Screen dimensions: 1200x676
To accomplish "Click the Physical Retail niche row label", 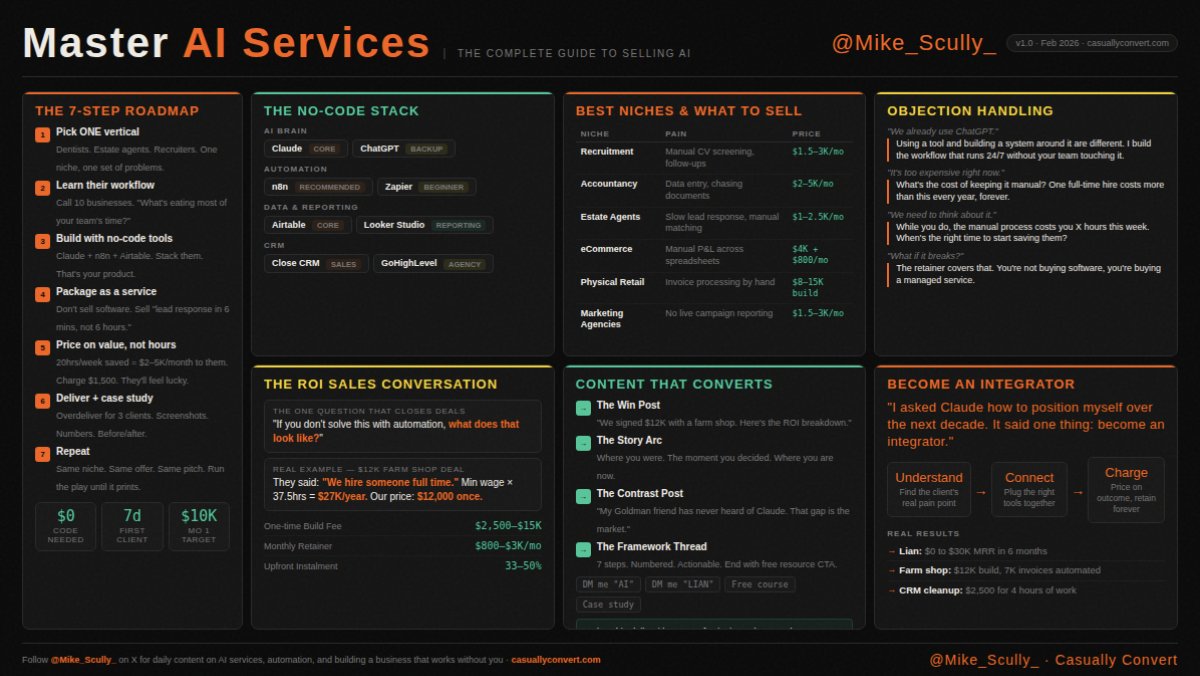I will tap(612, 282).
